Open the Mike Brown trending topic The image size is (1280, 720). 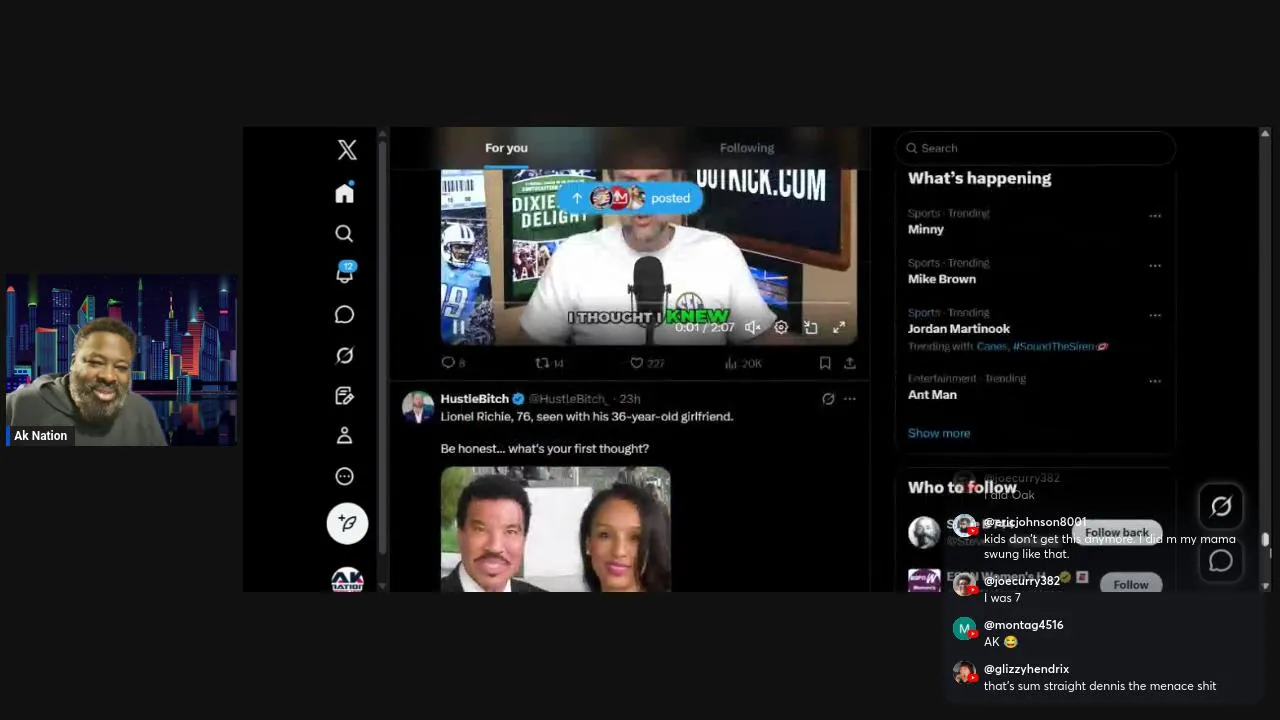pyautogui.click(x=942, y=279)
